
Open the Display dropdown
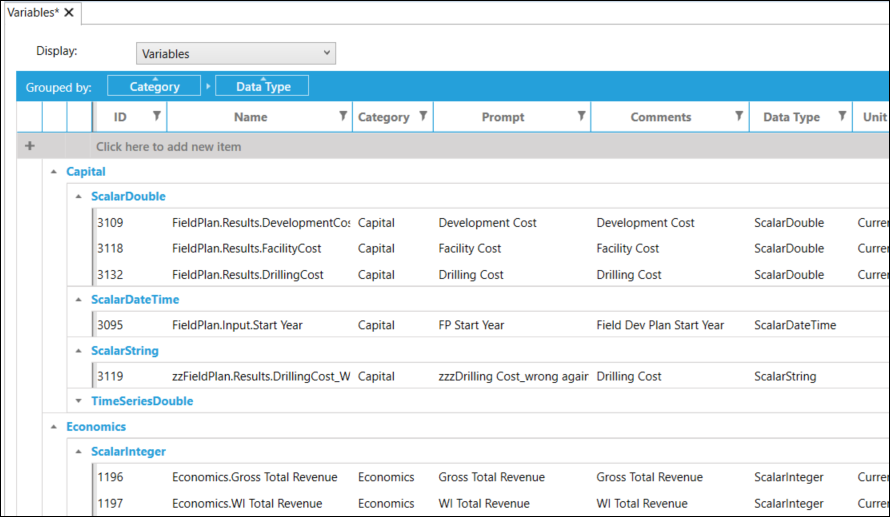pyautogui.click(x=236, y=53)
